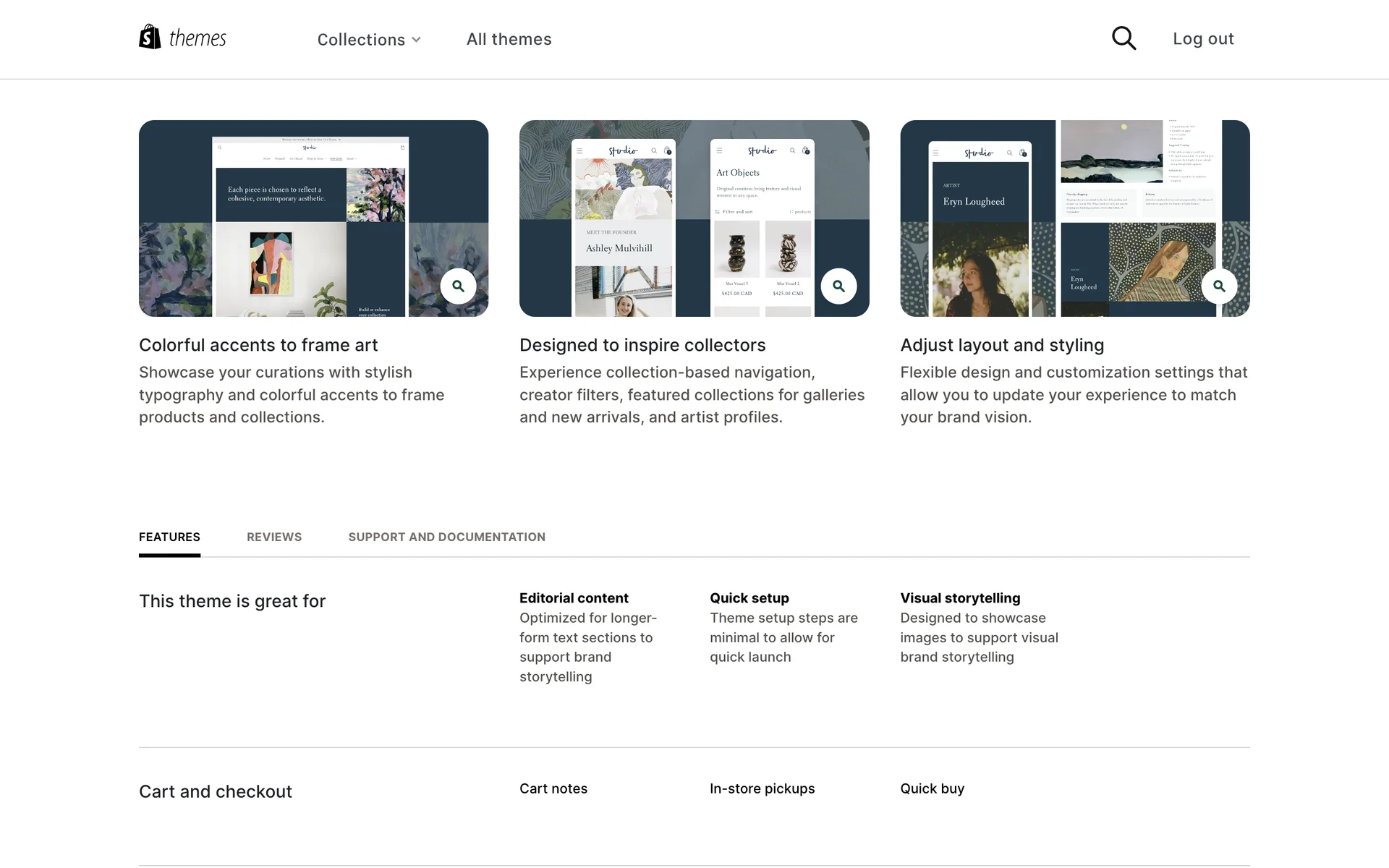The image size is (1389, 868).
Task: Select the Features tab
Action: [169, 537]
